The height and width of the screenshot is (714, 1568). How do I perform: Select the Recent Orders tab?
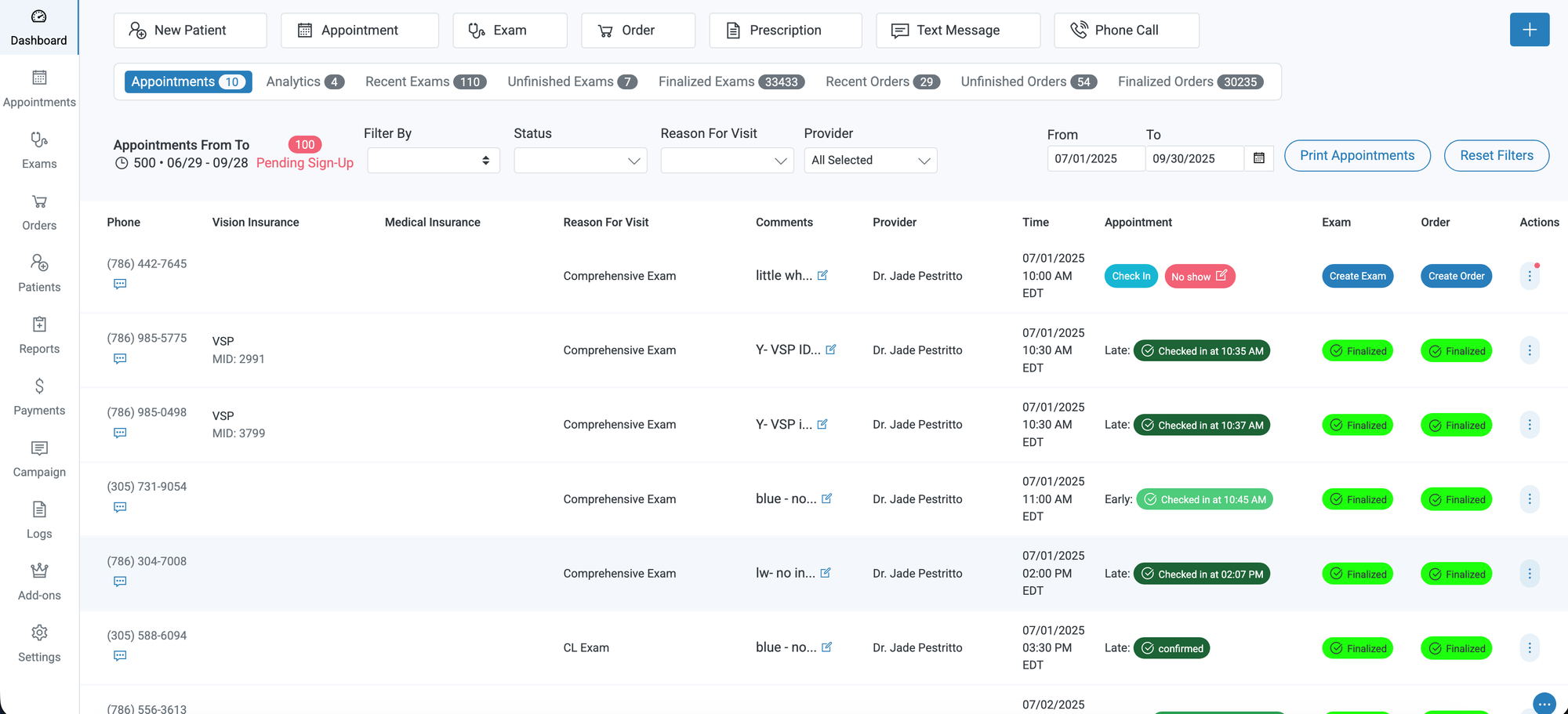tap(882, 82)
